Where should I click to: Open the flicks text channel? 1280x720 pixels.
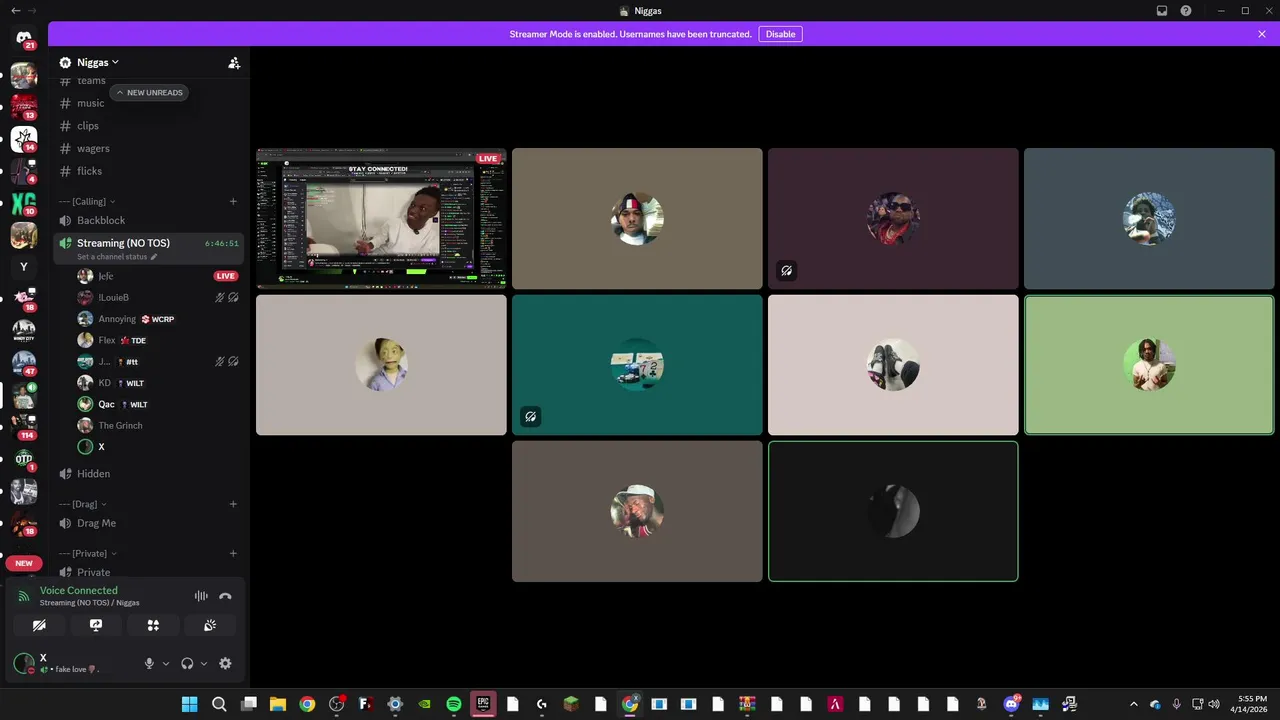[x=148, y=171]
